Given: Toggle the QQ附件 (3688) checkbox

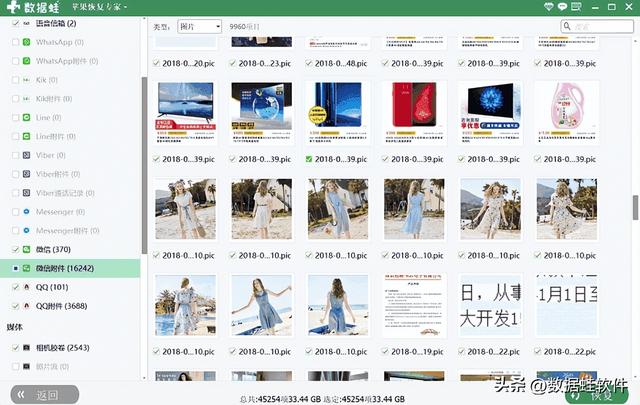Looking at the screenshot, I should point(13,306).
